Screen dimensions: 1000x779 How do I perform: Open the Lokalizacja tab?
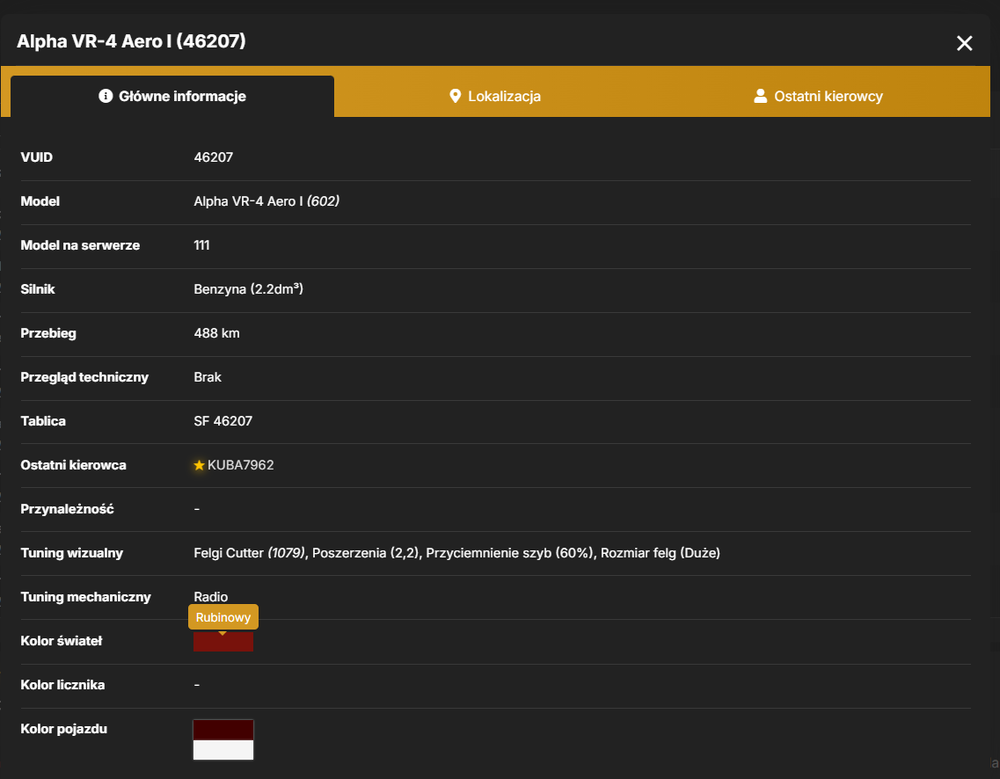tap(495, 96)
